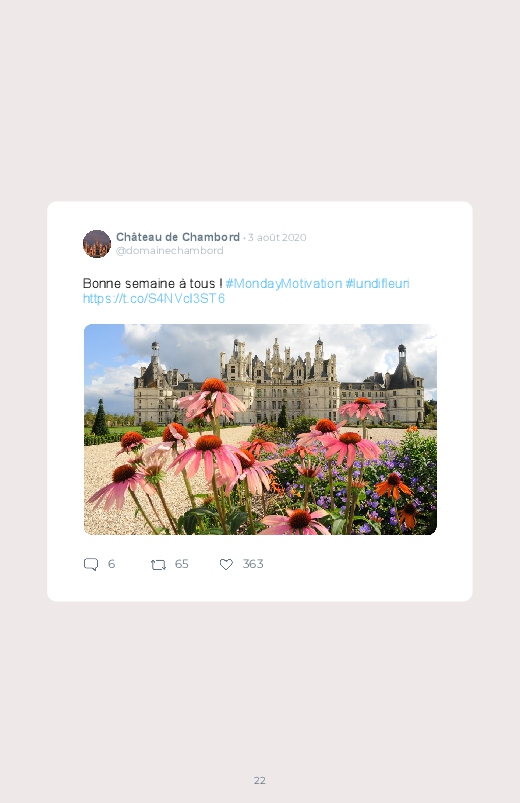The height and width of the screenshot is (803, 520).
Task: Open the @domainechambord handle
Action: pyautogui.click(x=170, y=250)
